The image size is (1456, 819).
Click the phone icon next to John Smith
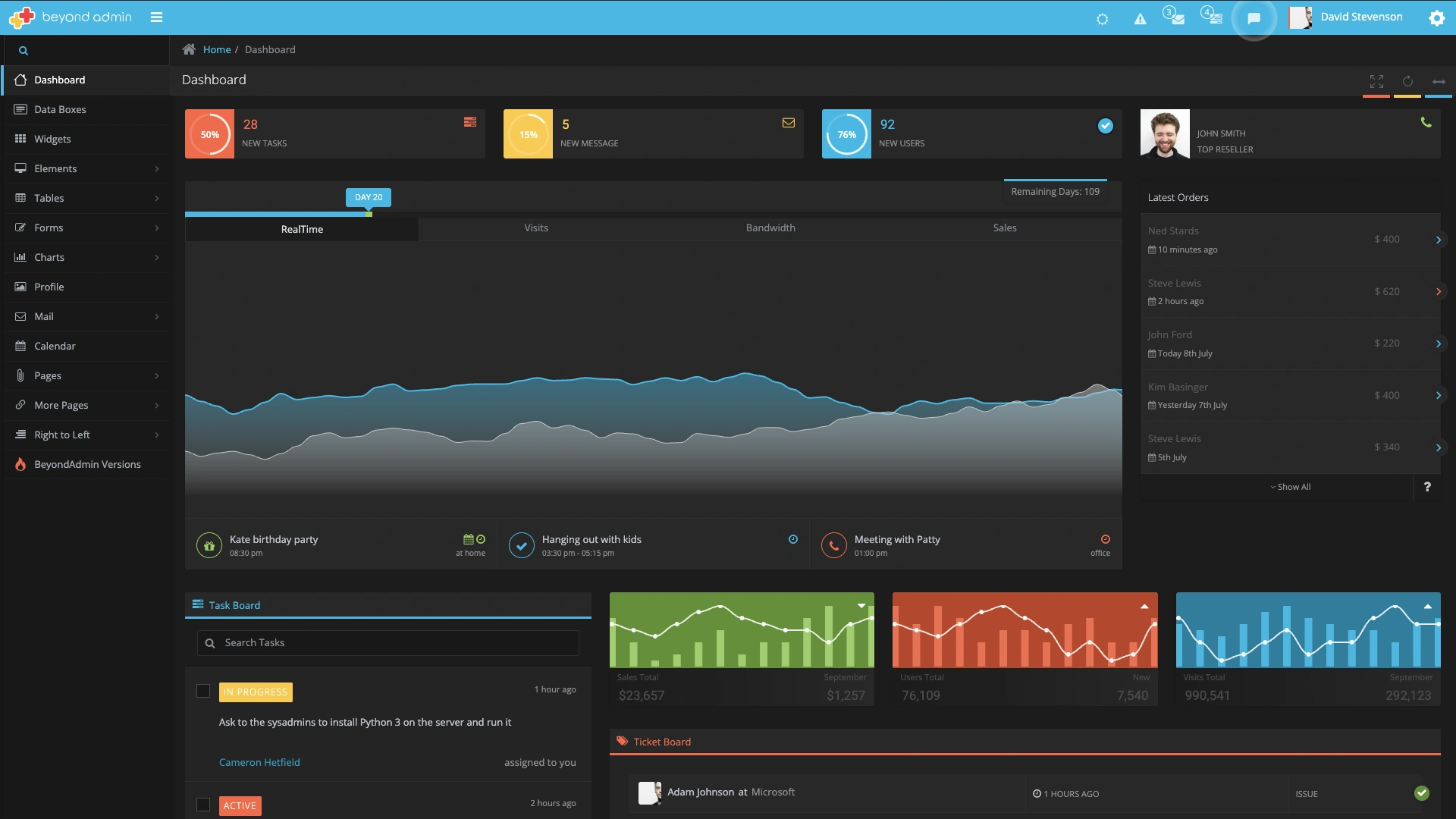pos(1426,121)
